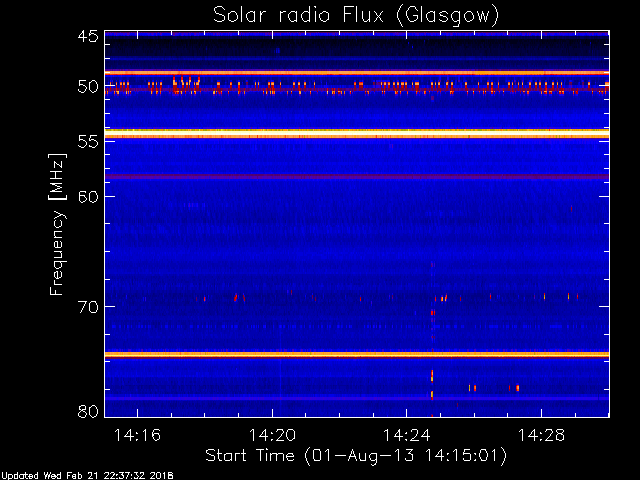The width and height of the screenshot is (640, 480).
Task: Click the 14:24 time tick label
Action: tap(407, 436)
